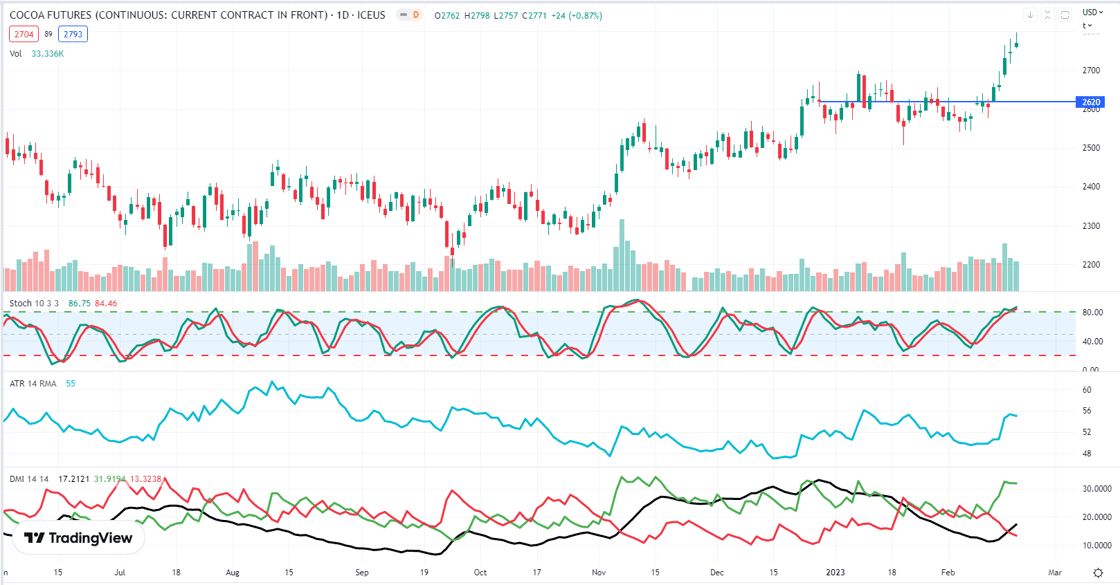Click the 2400 price axis label
This screenshot has width=1120, height=585.
pyautogui.click(x=1091, y=187)
